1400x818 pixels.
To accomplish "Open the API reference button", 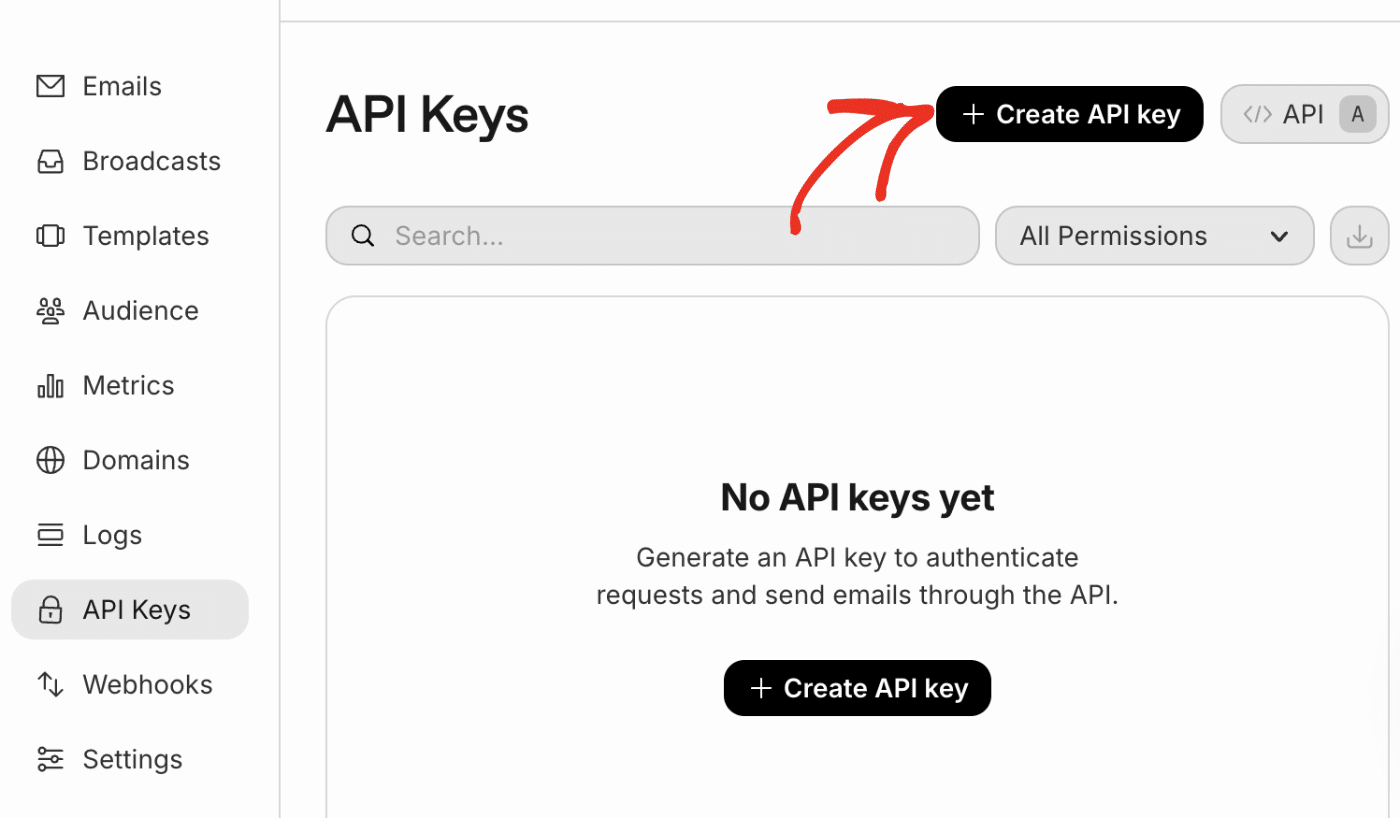I will pos(1304,113).
